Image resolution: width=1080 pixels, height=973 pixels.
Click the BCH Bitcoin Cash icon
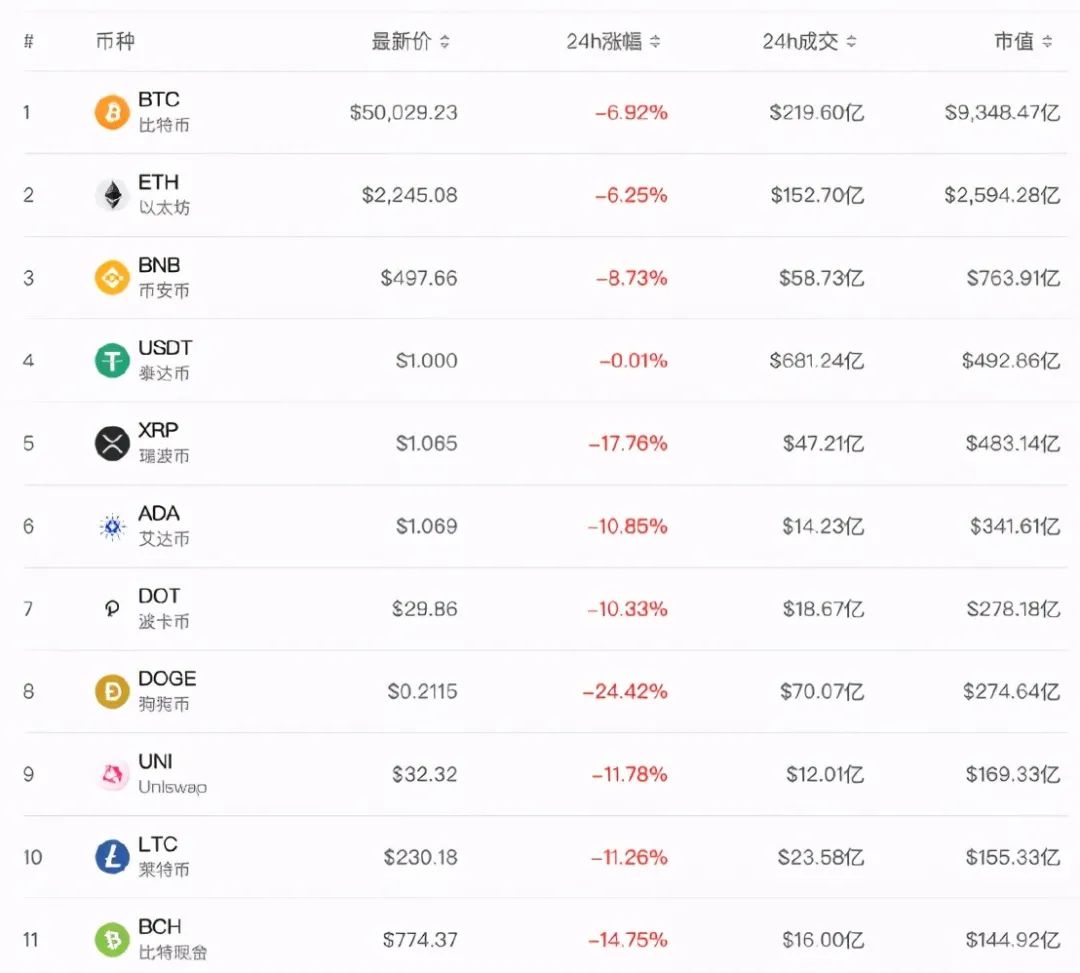click(110, 940)
